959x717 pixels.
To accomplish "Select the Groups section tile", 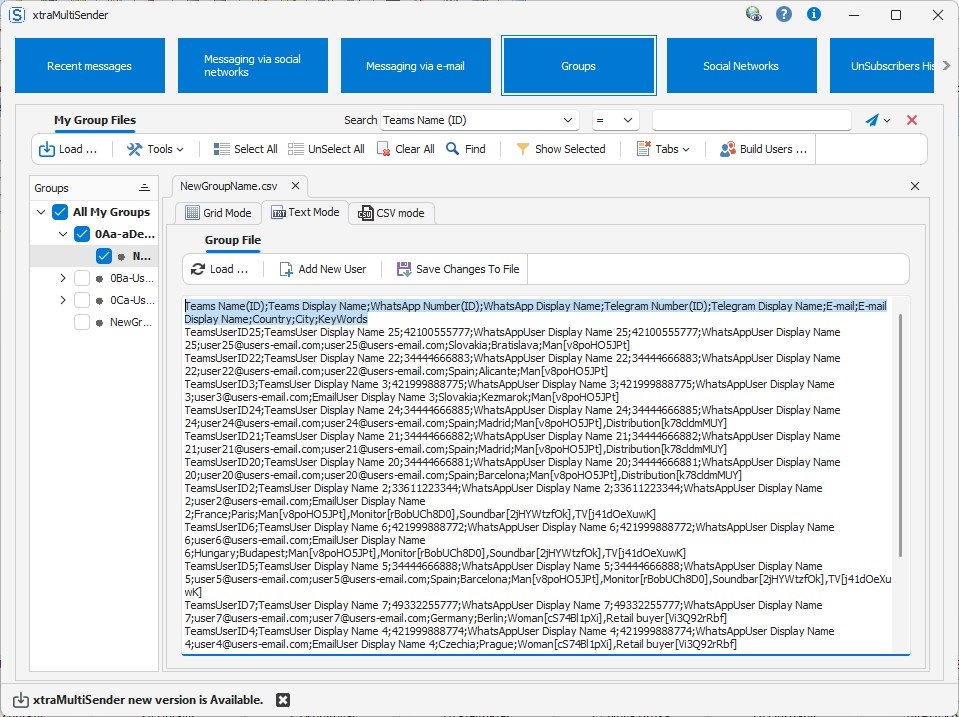I will 579,65.
